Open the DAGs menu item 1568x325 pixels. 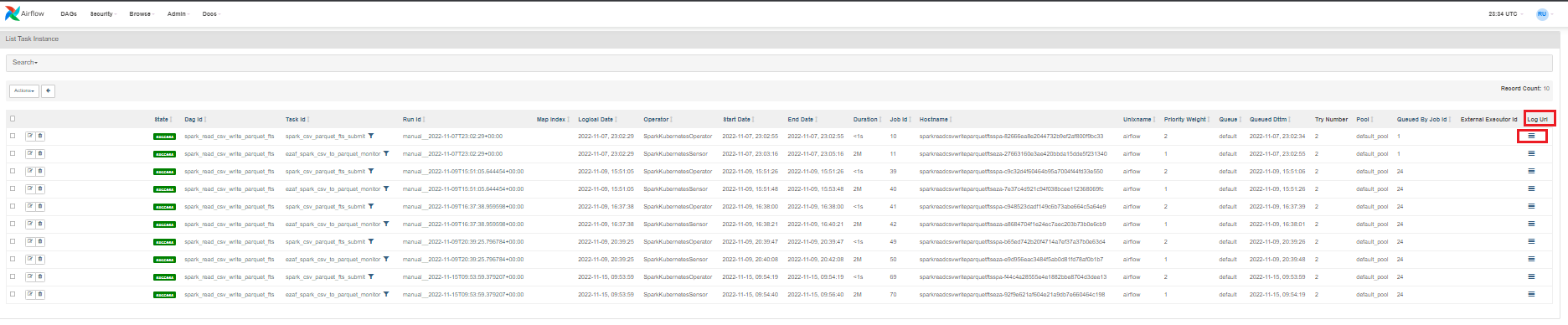tap(69, 13)
